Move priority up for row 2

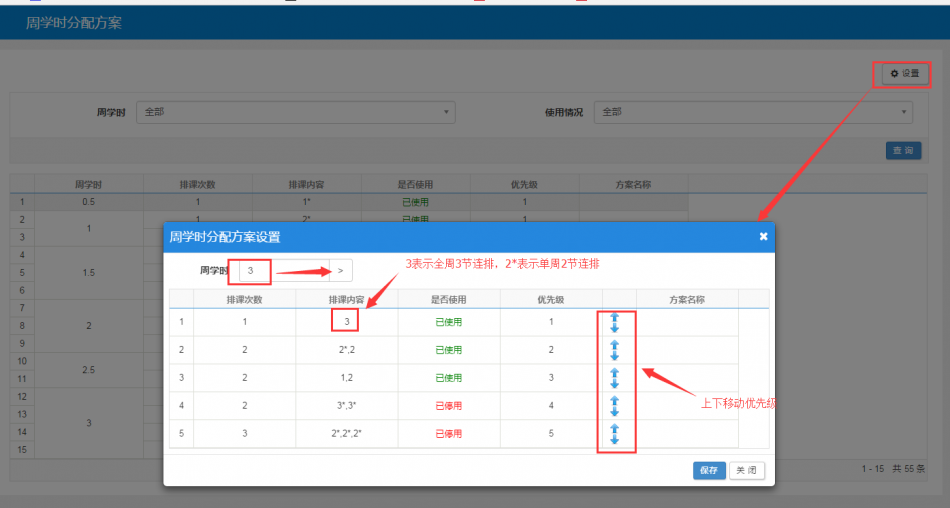tap(615, 345)
